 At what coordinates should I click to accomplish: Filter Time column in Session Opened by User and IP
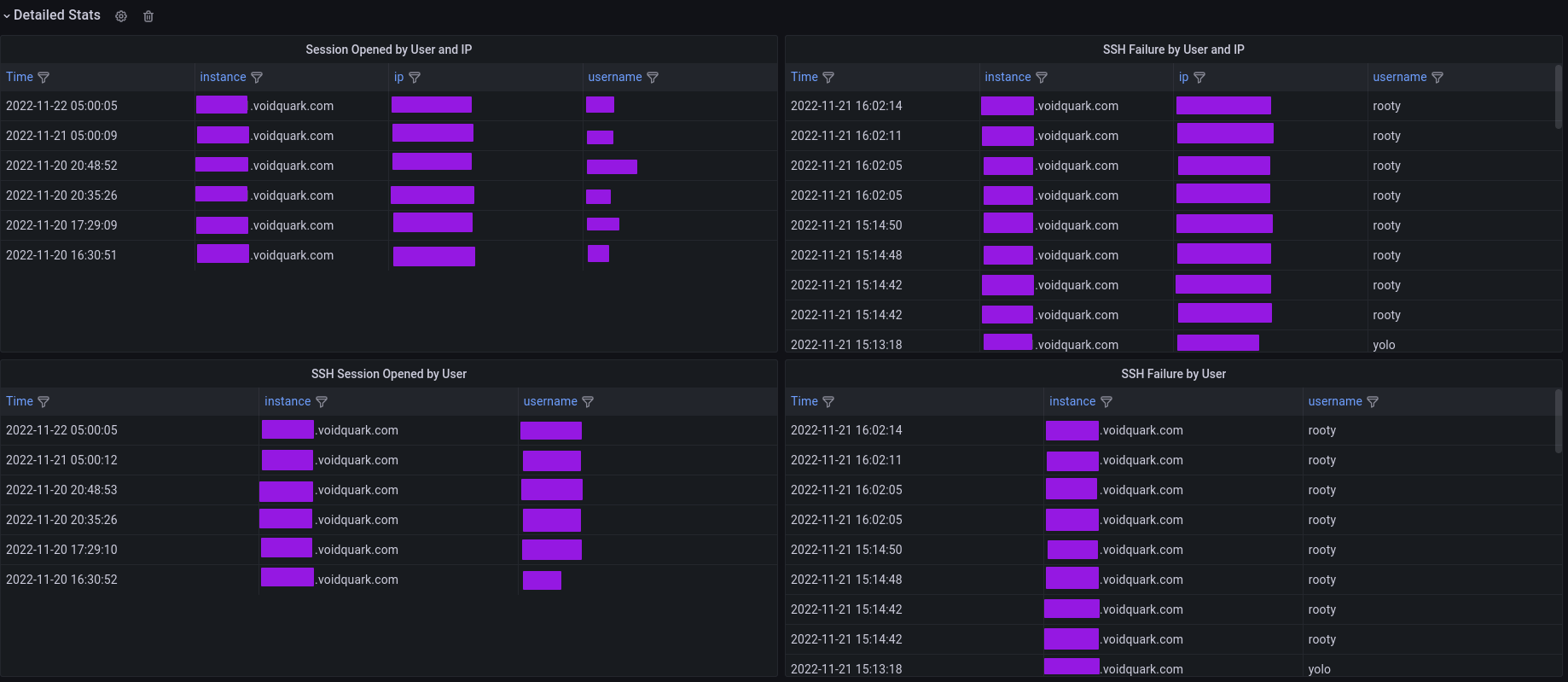coord(44,78)
